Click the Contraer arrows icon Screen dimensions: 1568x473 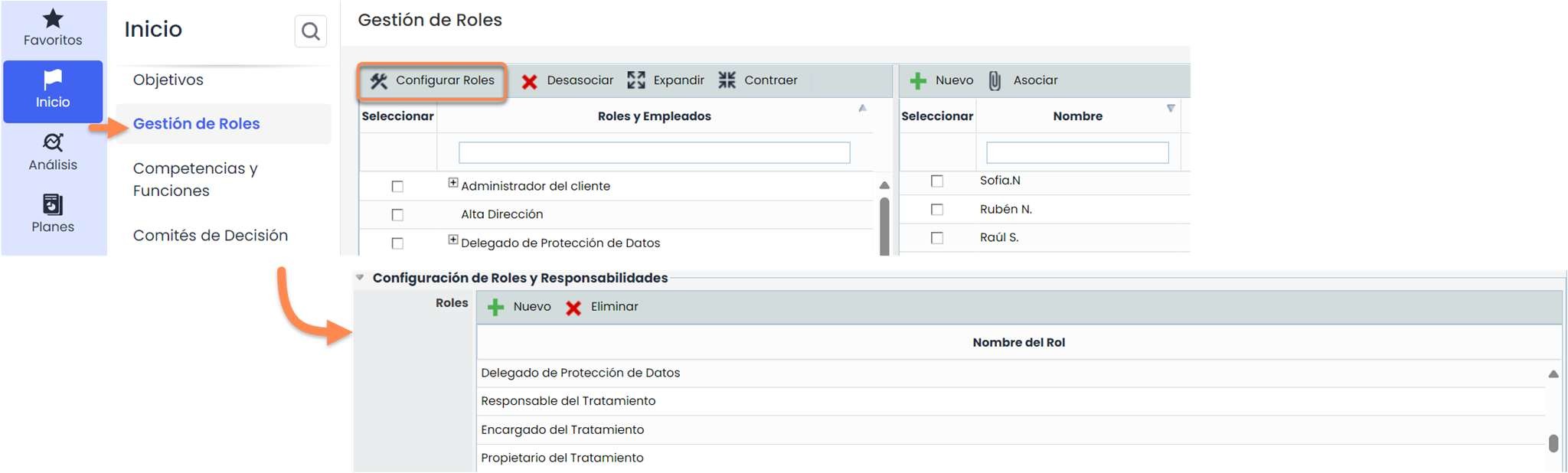[x=727, y=80]
